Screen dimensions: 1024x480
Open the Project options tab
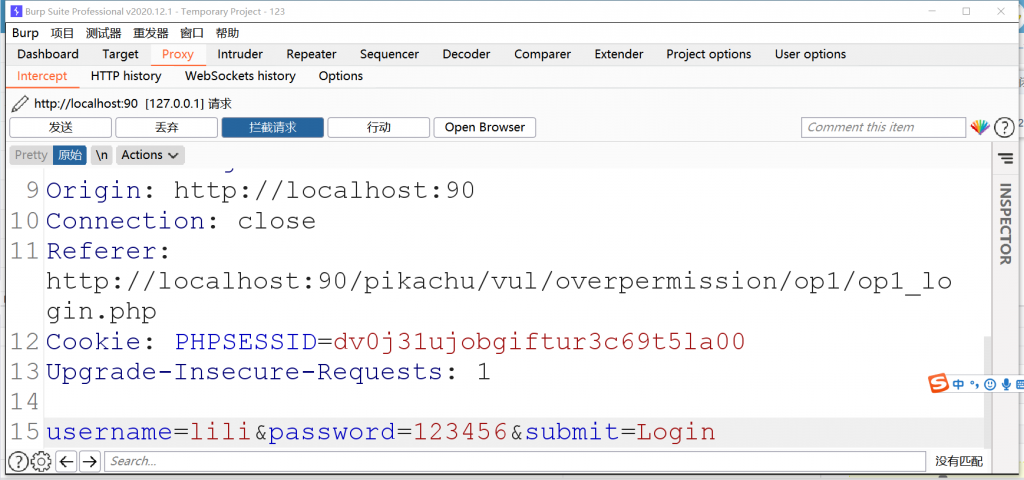[x=709, y=54]
